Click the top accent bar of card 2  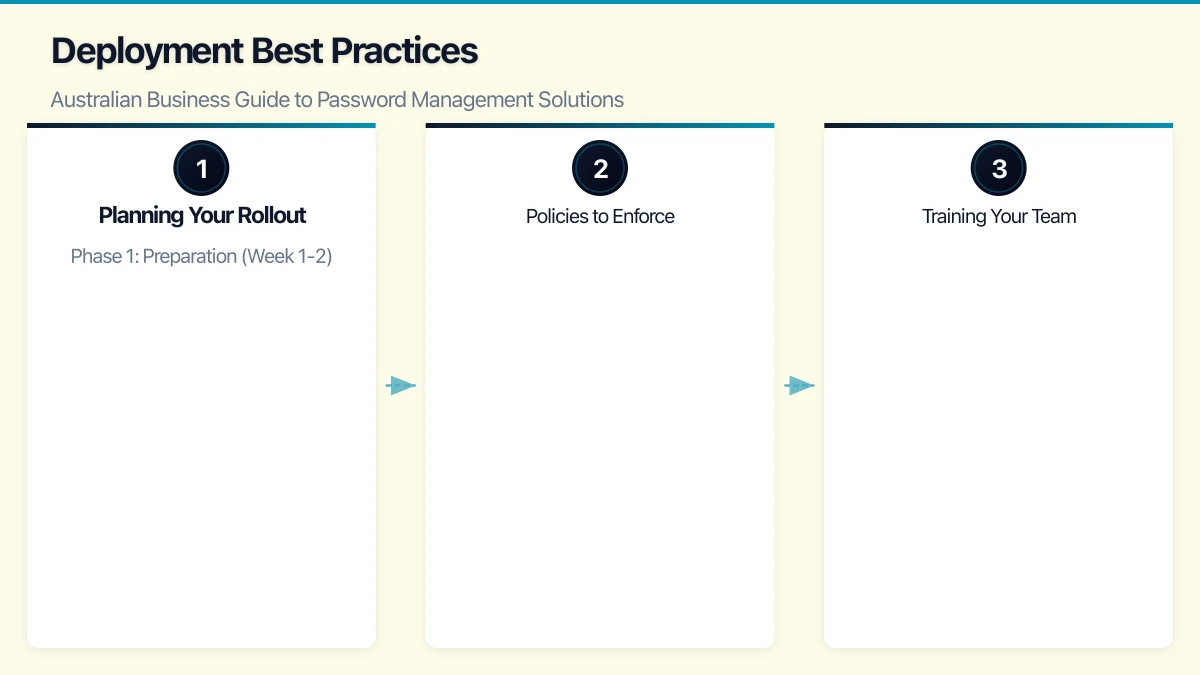[600, 126]
